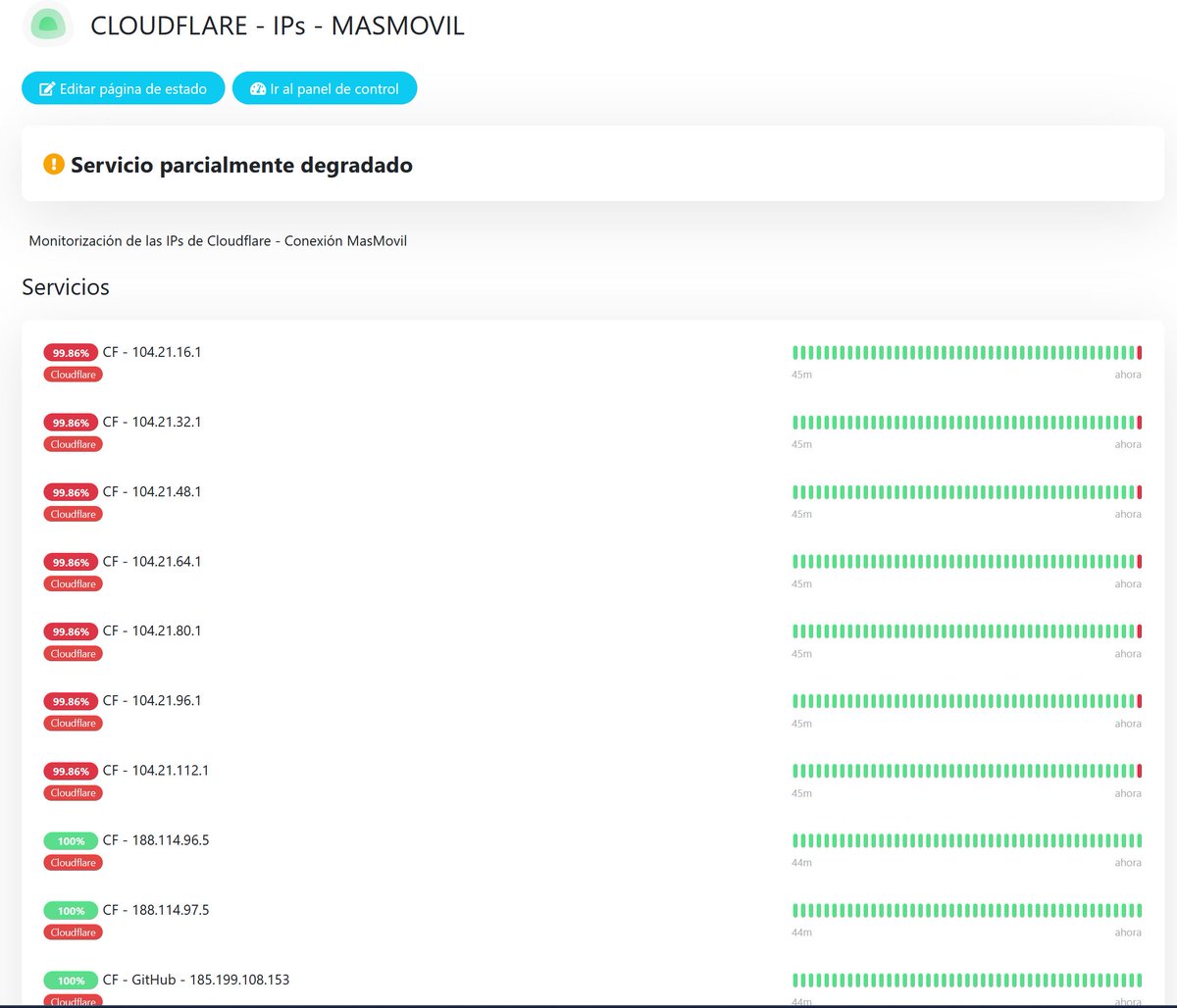Image resolution: width=1177 pixels, height=1008 pixels.
Task: Click "ahora" label under 104.21.16.1 heartbeat bar
Action: coord(1128,375)
